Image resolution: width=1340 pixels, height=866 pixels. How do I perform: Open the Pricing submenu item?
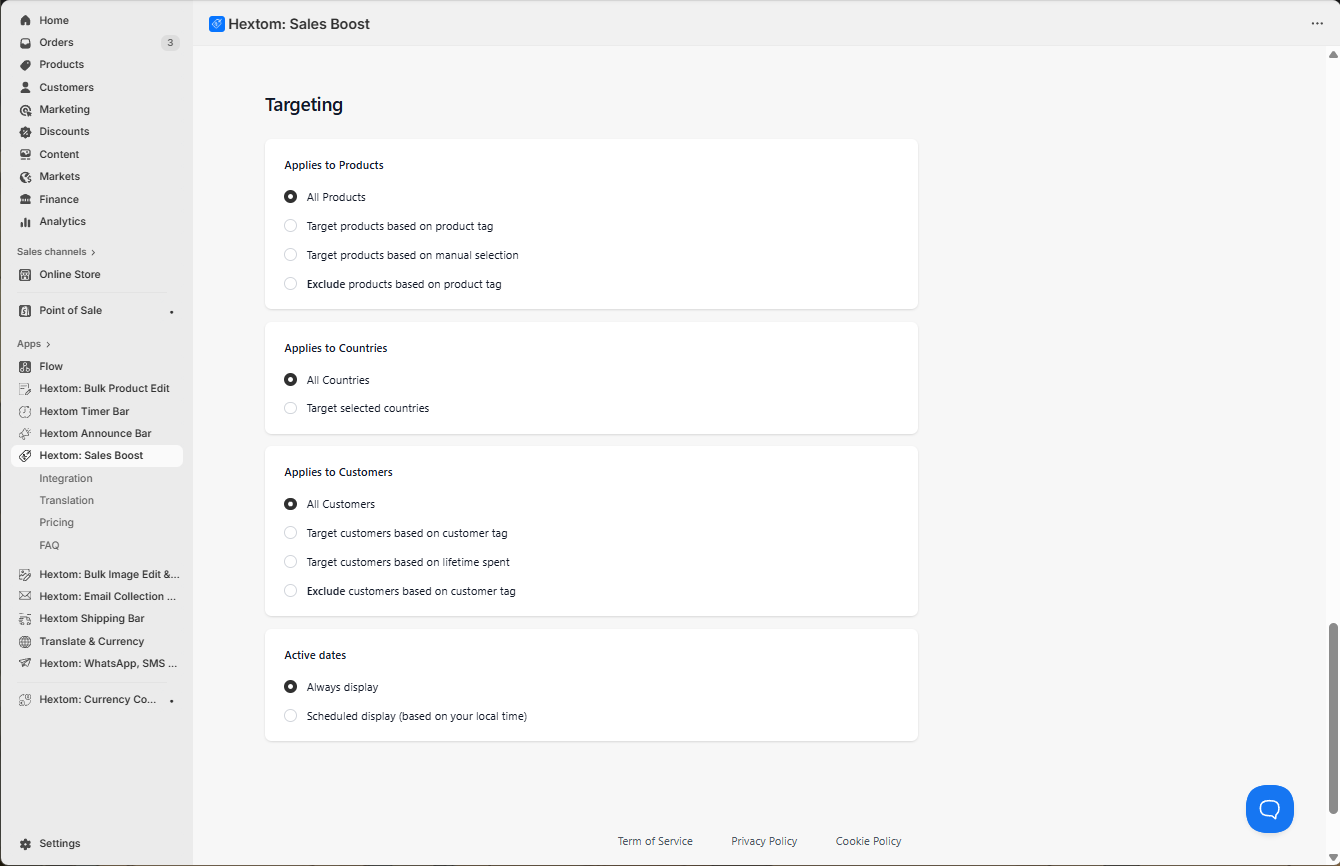coord(57,522)
